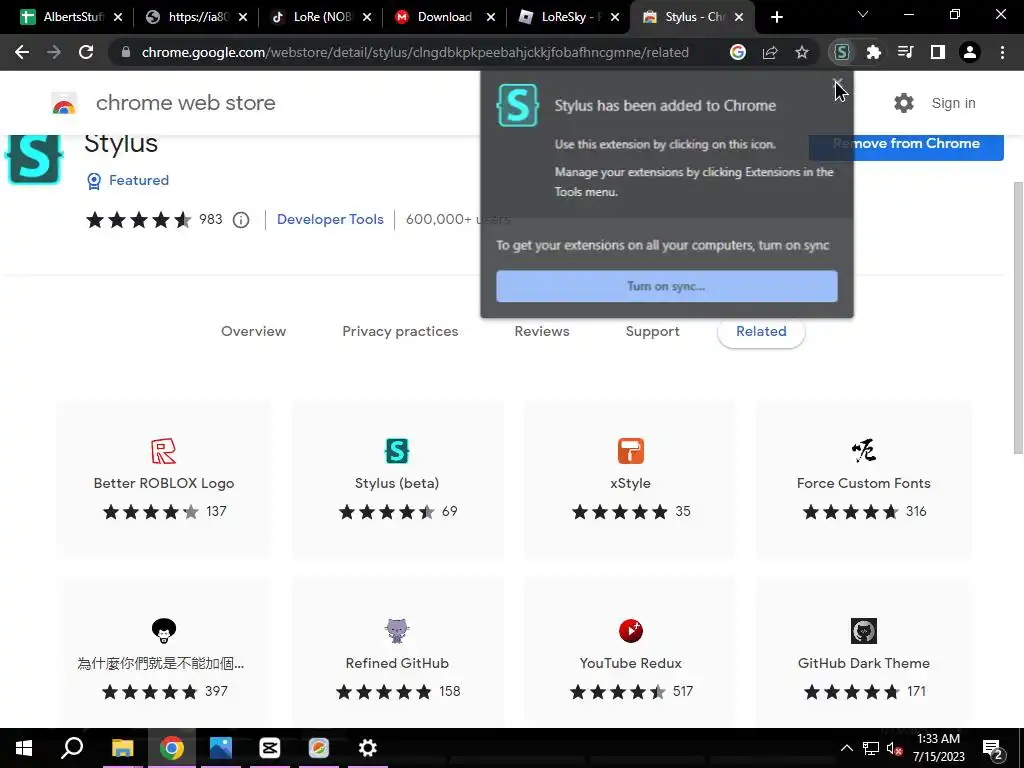
Task: Open the Photos app in taskbar
Action: point(221,748)
